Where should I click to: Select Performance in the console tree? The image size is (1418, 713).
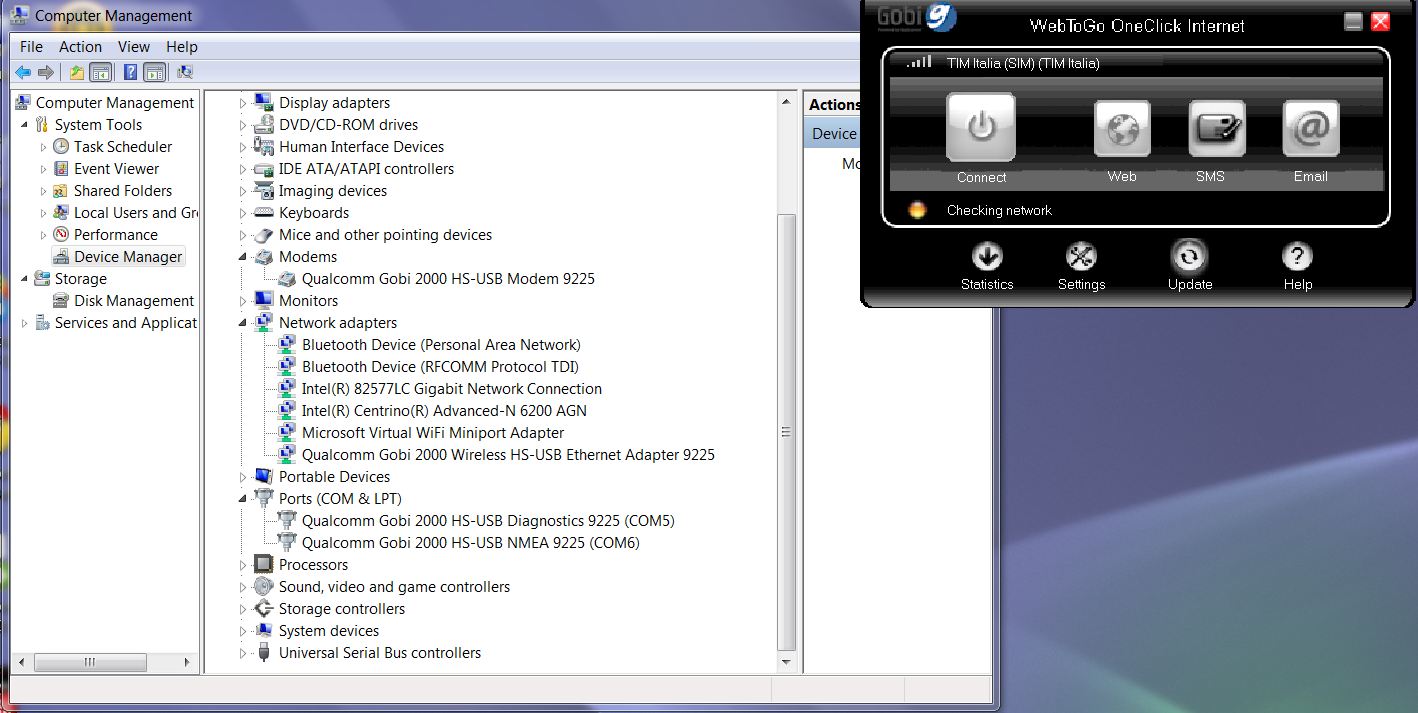tap(116, 235)
